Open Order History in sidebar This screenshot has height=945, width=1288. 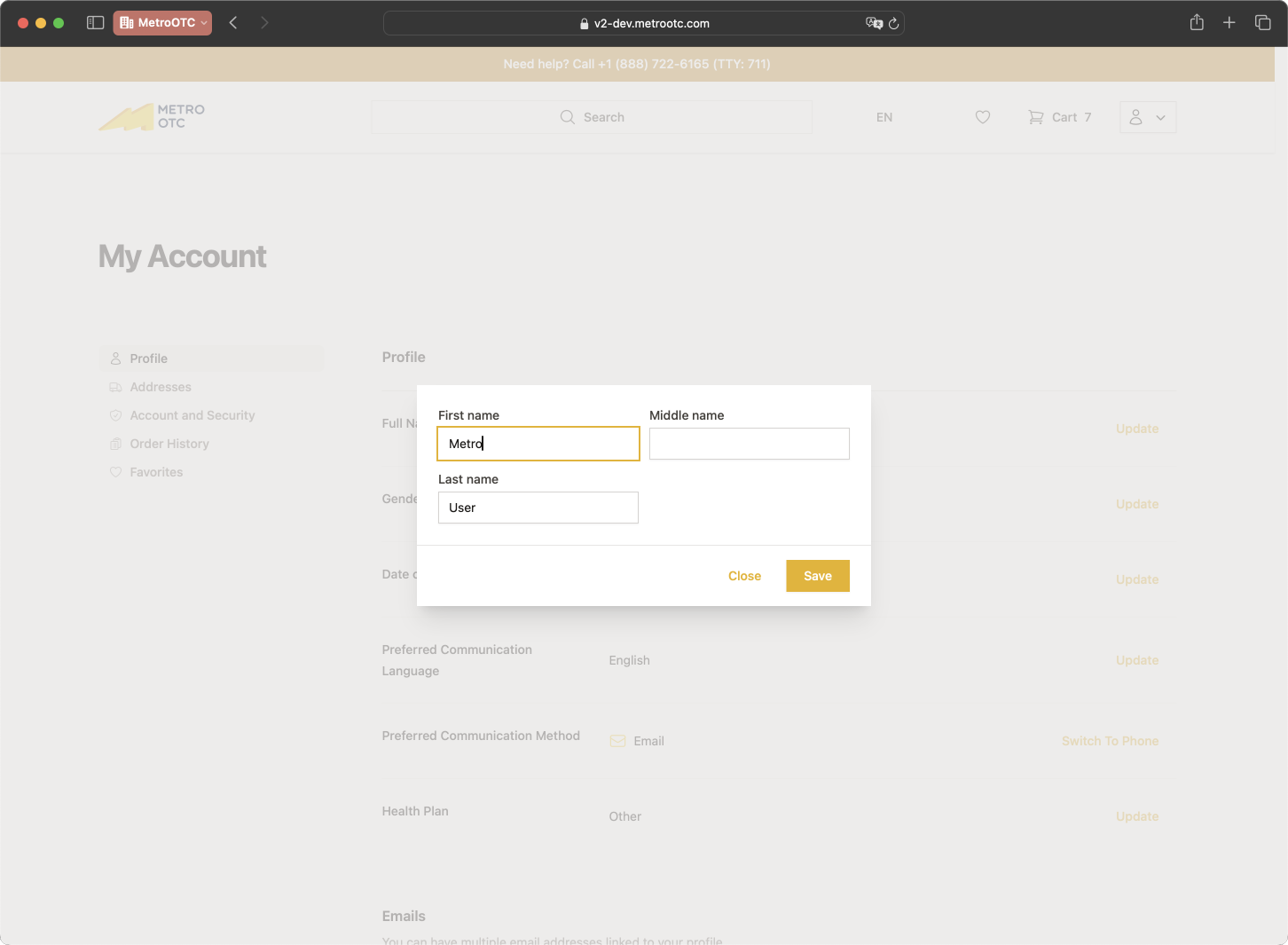pyautogui.click(x=169, y=444)
